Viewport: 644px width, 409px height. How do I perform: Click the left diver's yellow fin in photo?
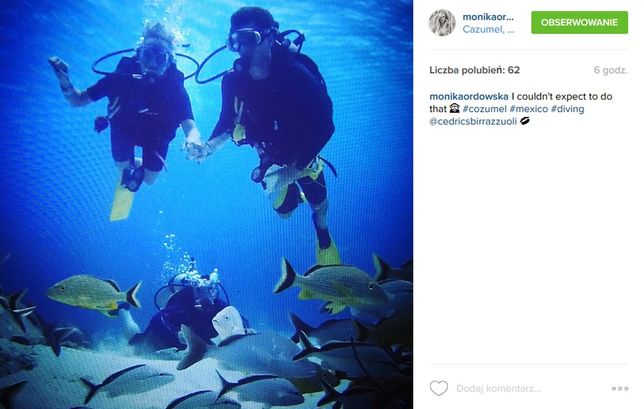122,201
